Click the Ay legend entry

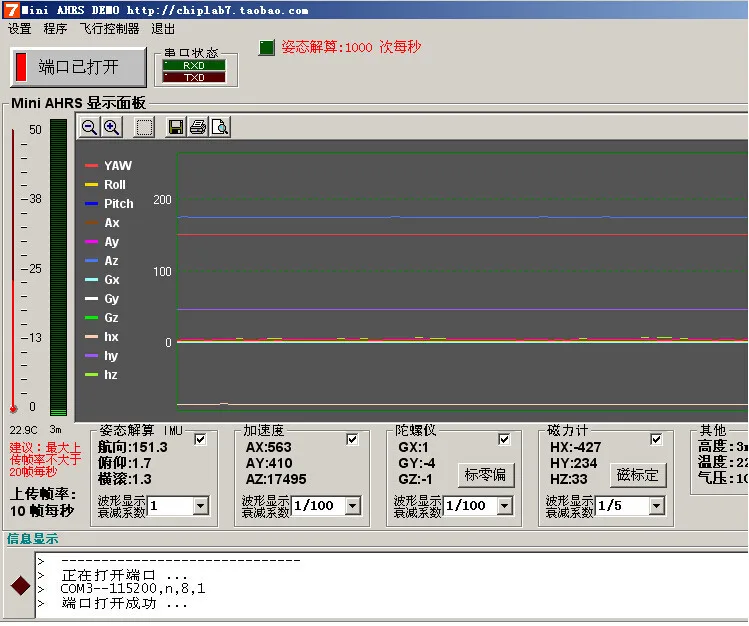102,242
